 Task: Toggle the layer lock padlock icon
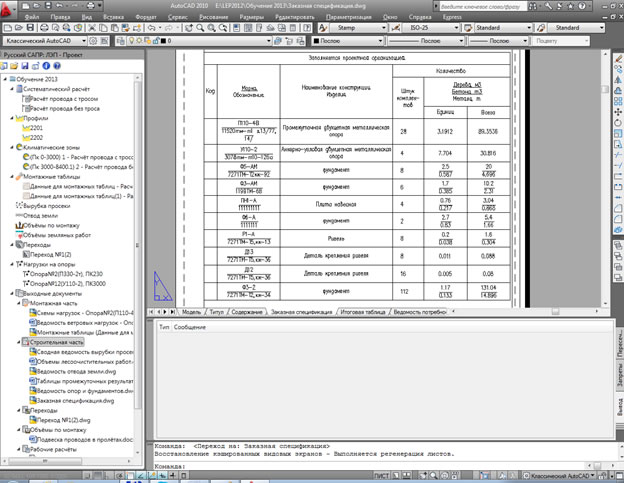click(156, 41)
